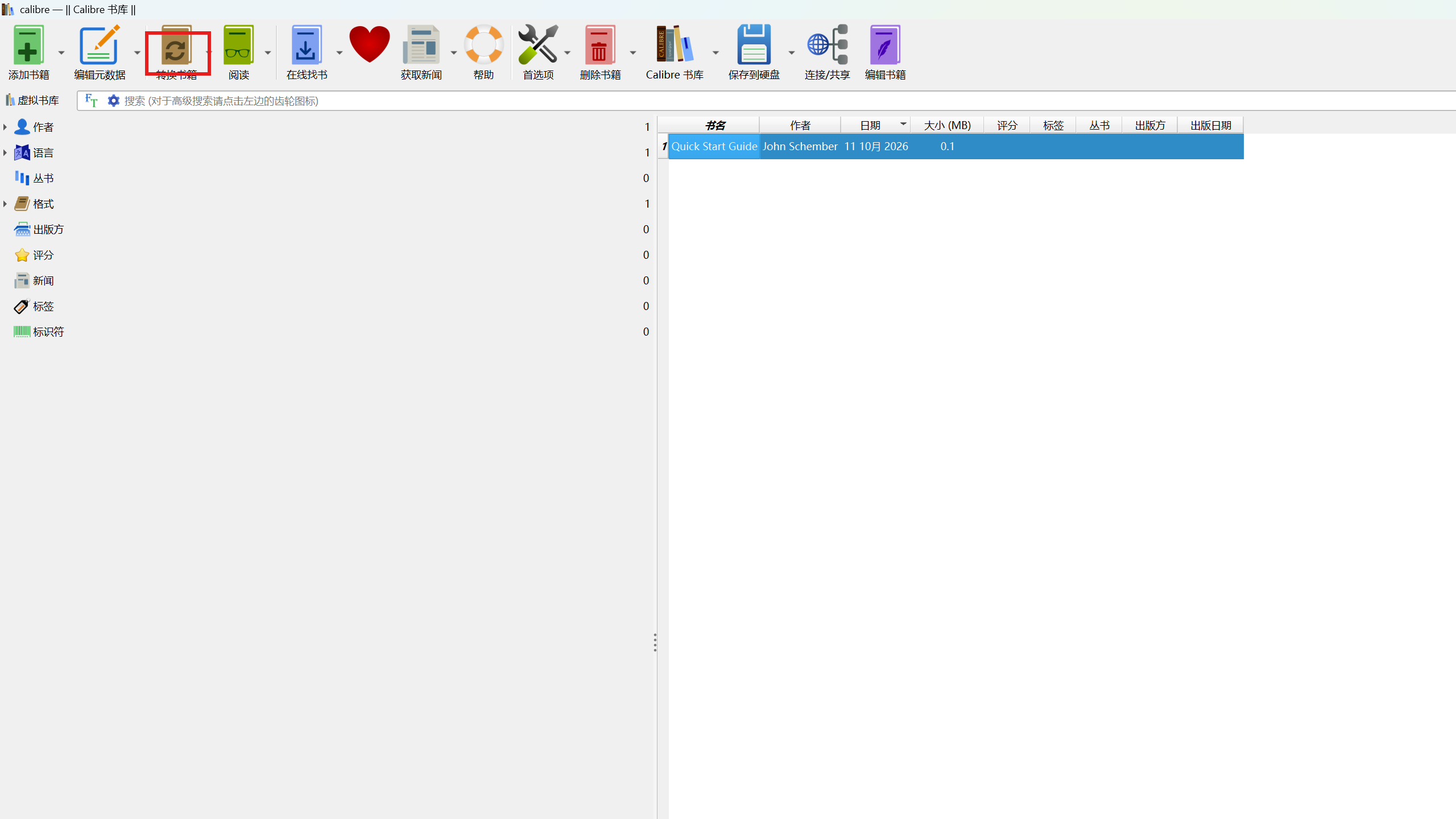The height and width of the screenshot is (819, 1456).
Task: Open Fetch news (获取新闻) icon
Action: (421, 45)
